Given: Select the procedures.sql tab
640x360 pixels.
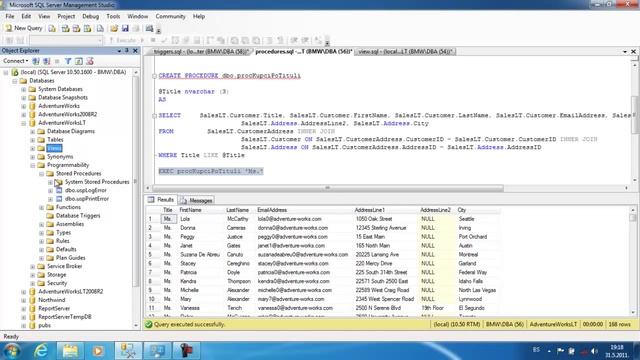Looking at the screenshot, I should (303, 51).
